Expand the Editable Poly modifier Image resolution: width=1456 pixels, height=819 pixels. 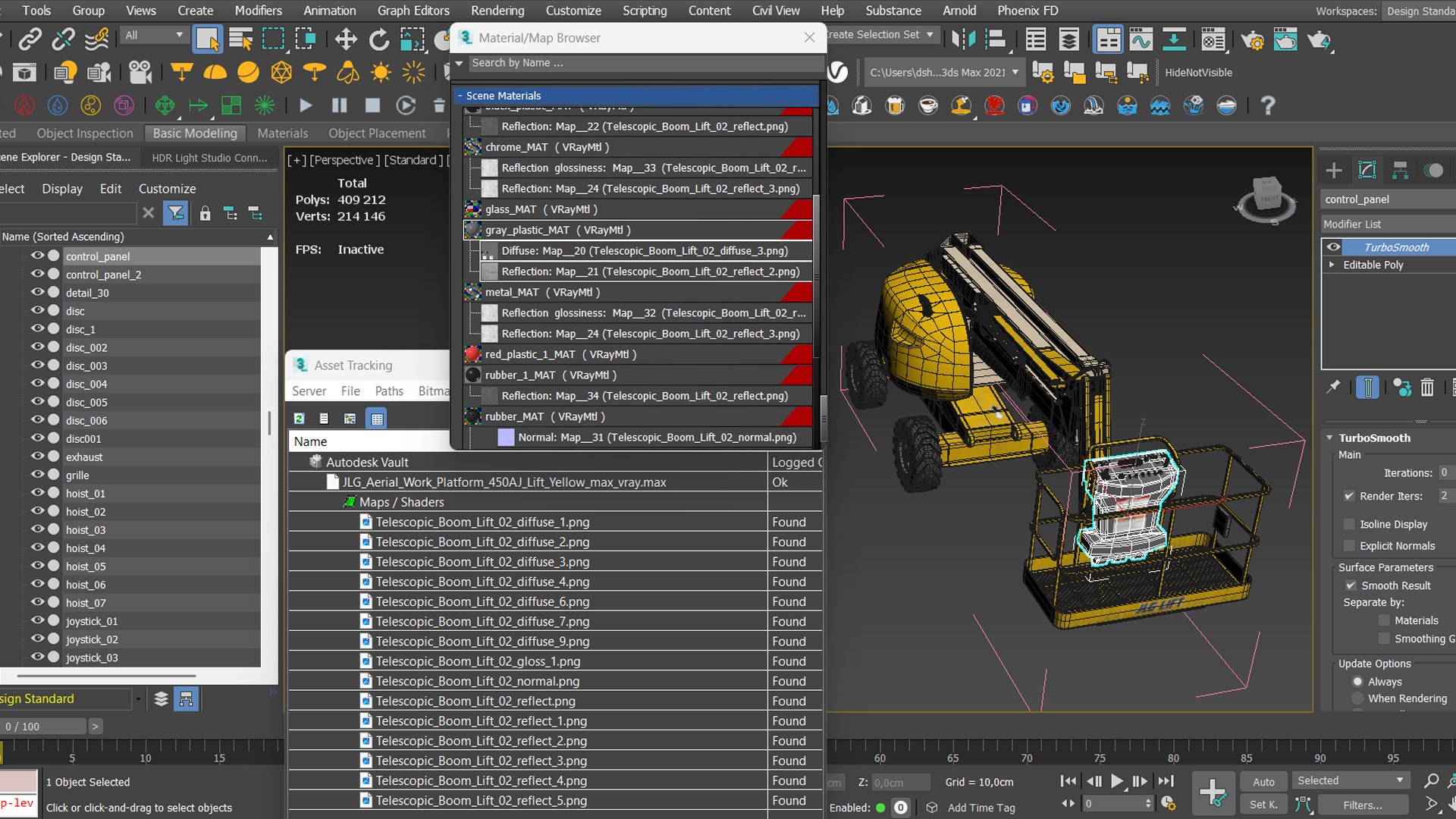(x=1332, y=265)
